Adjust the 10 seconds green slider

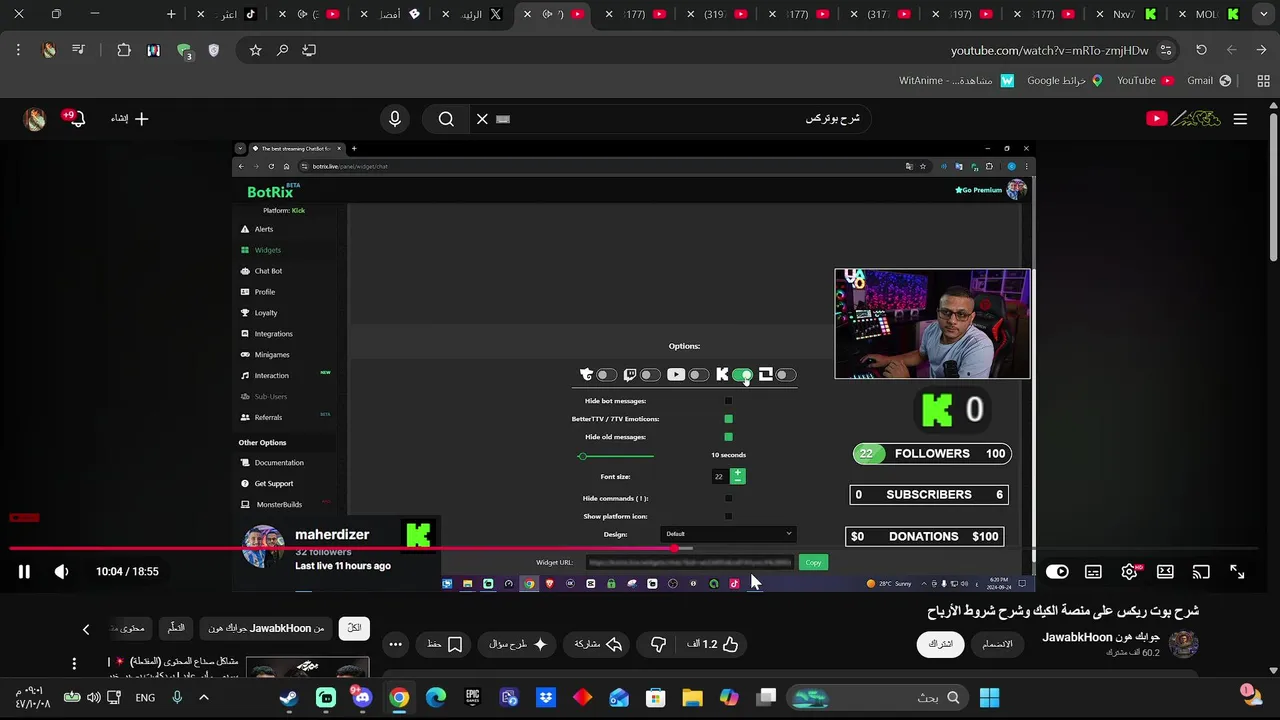click(x=616, y=456)
